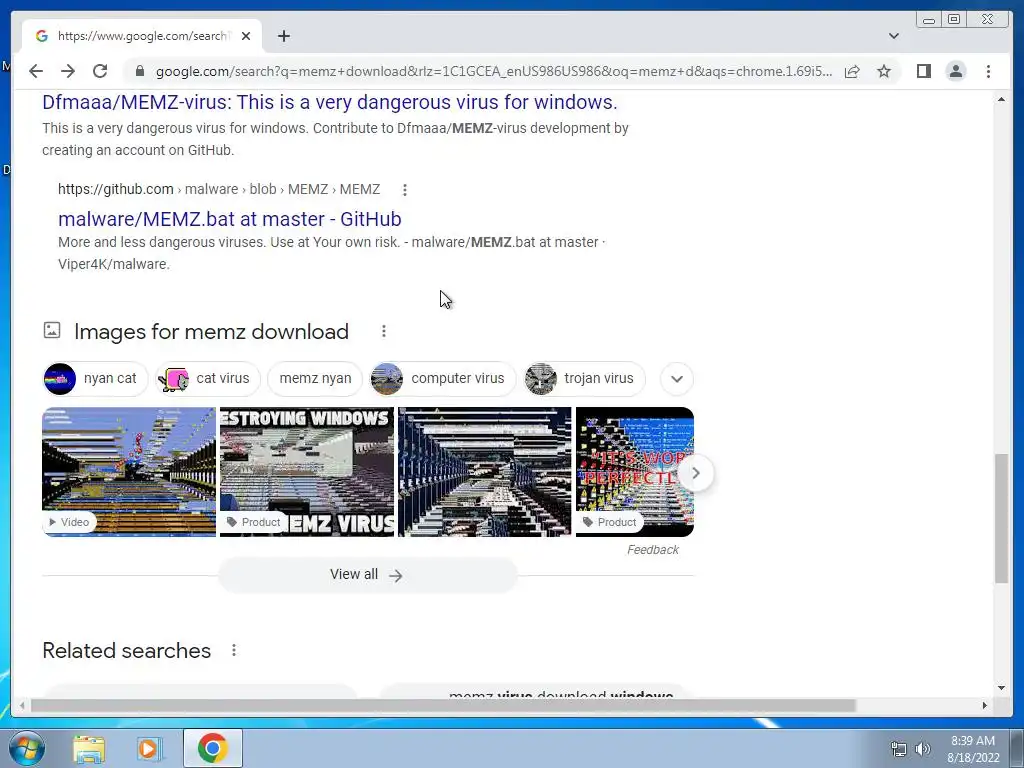
Task: Open the tab search dropdown arrow
Action: (894, 36)
